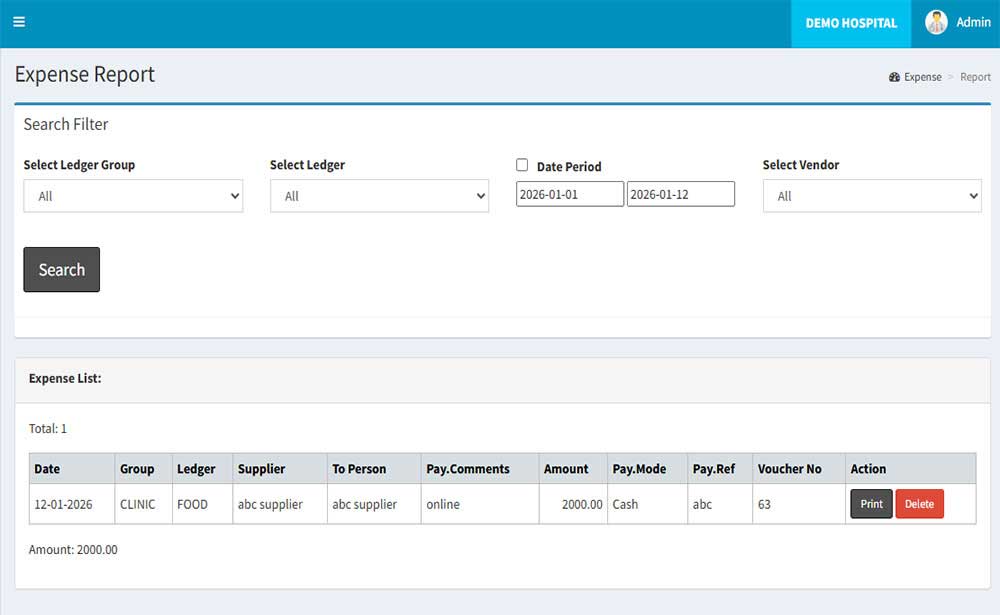Screen dimensions: 1000x615
Task: Open the hamburger sidebar menu
Action: pos(19,22)
